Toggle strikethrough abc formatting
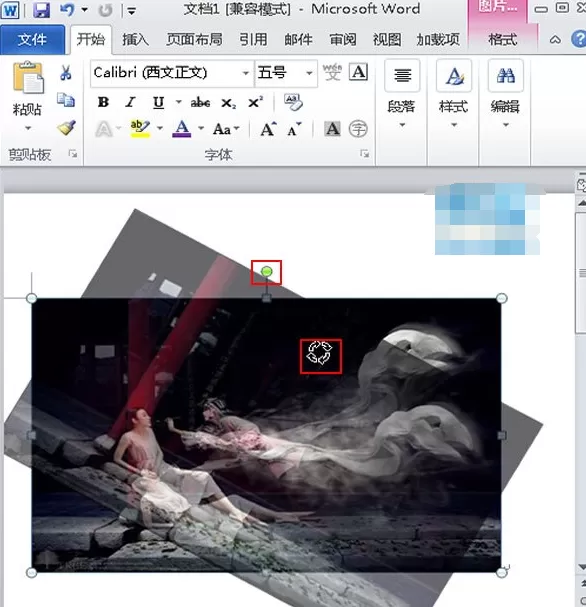The width and height of the screenshot is (586, 607). coord(200,102)
